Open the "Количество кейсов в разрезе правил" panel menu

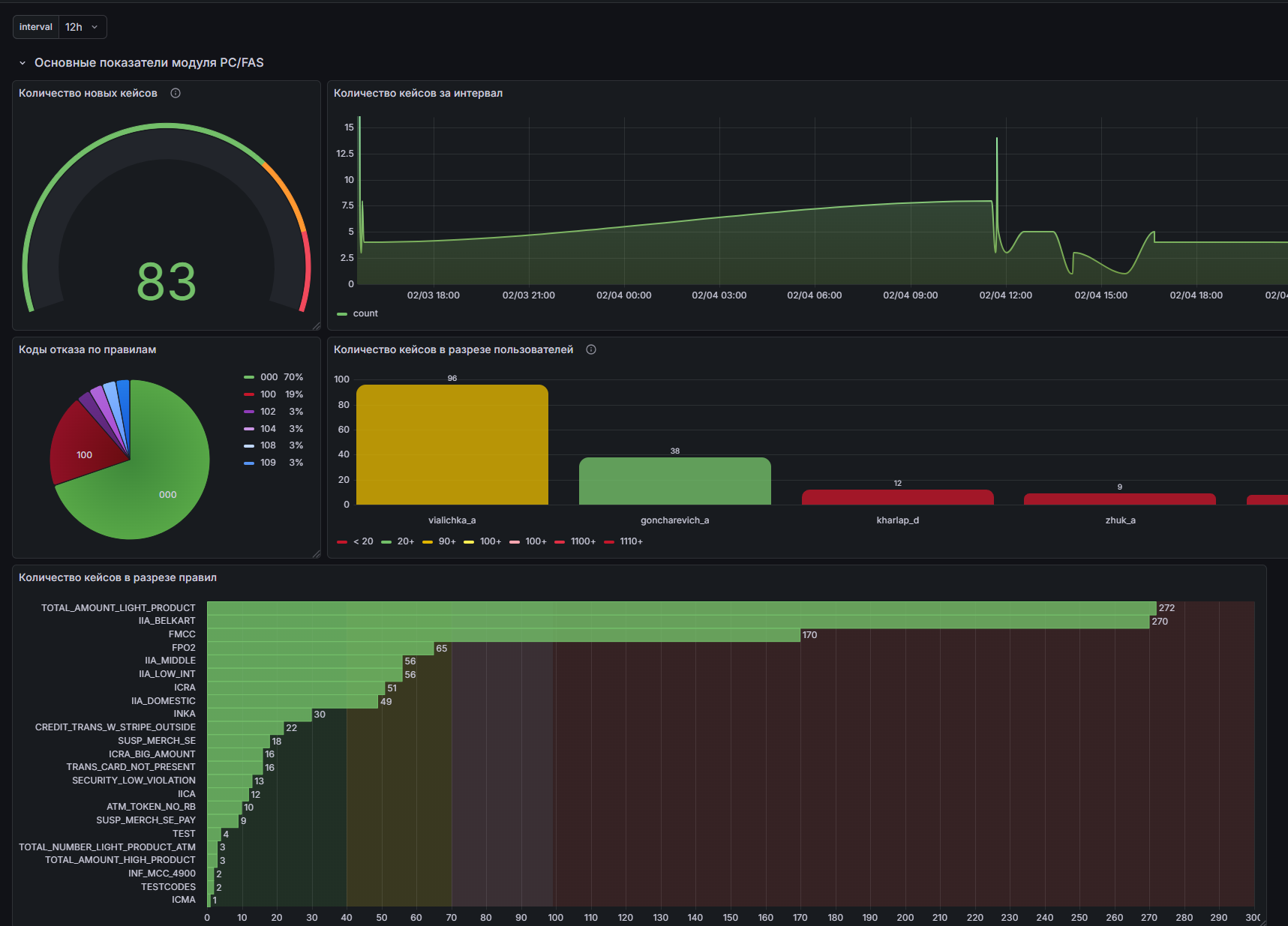click(x=118, y=577)
